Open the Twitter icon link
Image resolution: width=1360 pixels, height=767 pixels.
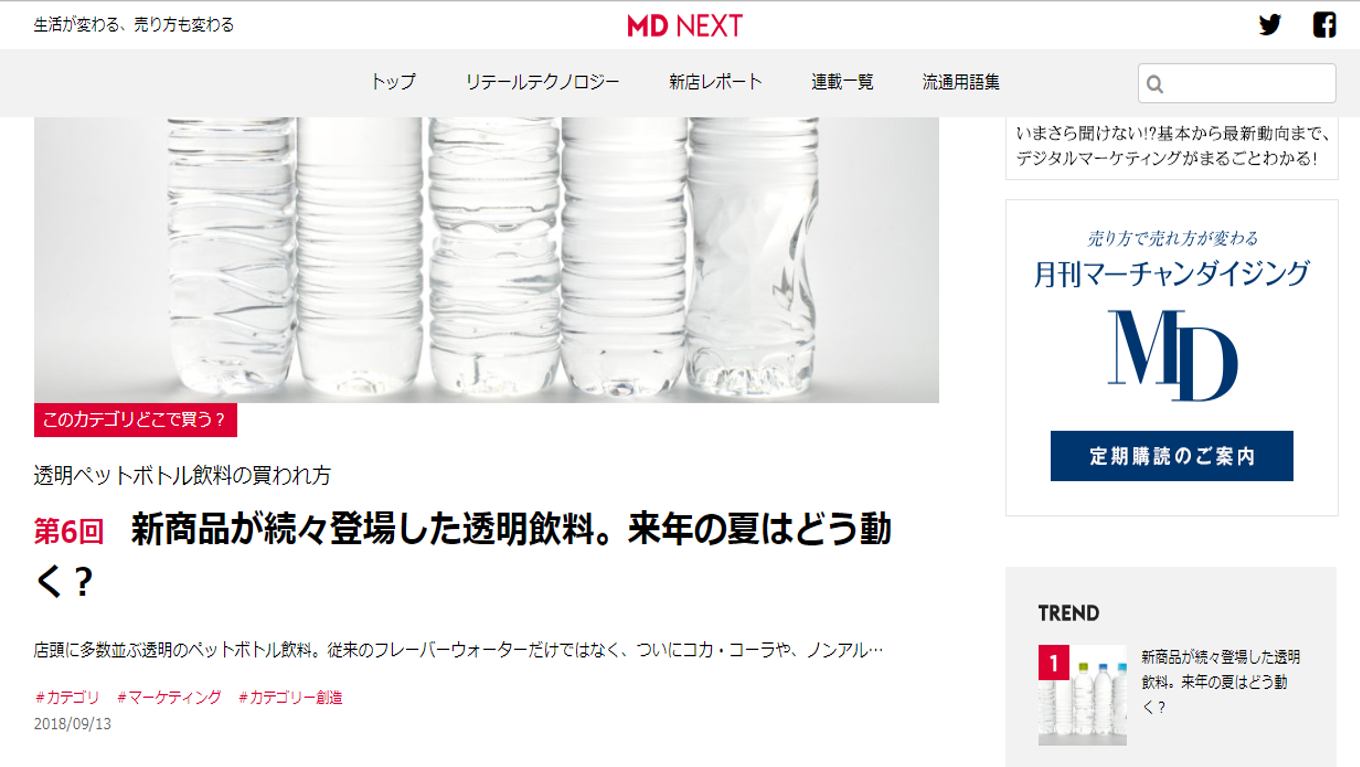pyautogui.click(x=1270, y=25)
